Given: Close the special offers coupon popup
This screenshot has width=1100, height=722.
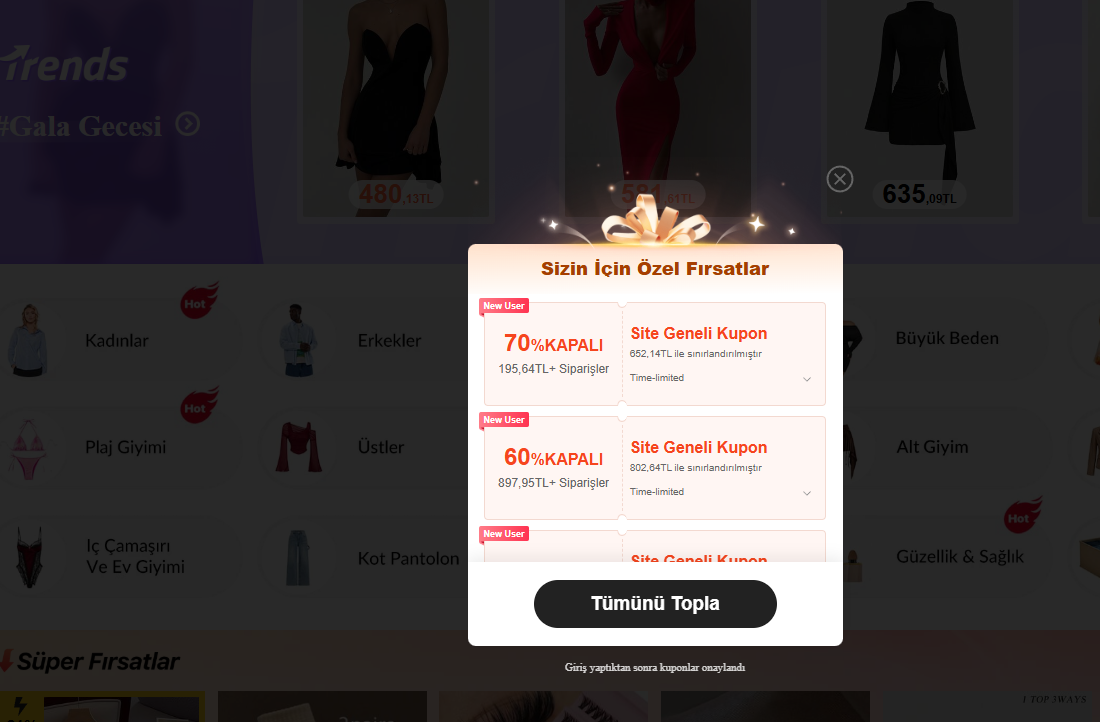Looking at the screenshot, I should coord(840,179).
